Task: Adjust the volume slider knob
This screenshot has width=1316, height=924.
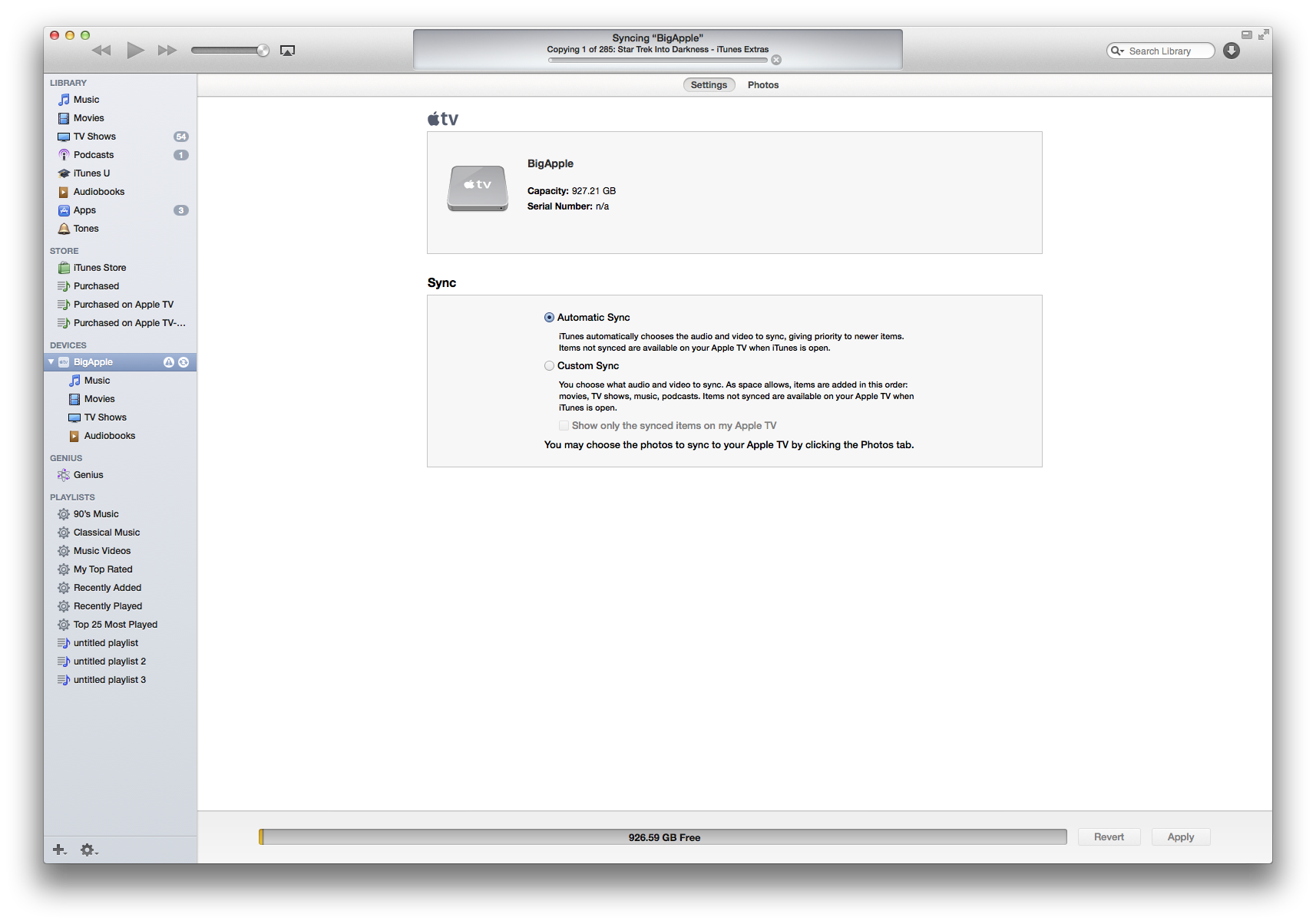Action: pyautogui.click(x=263, y=51)
